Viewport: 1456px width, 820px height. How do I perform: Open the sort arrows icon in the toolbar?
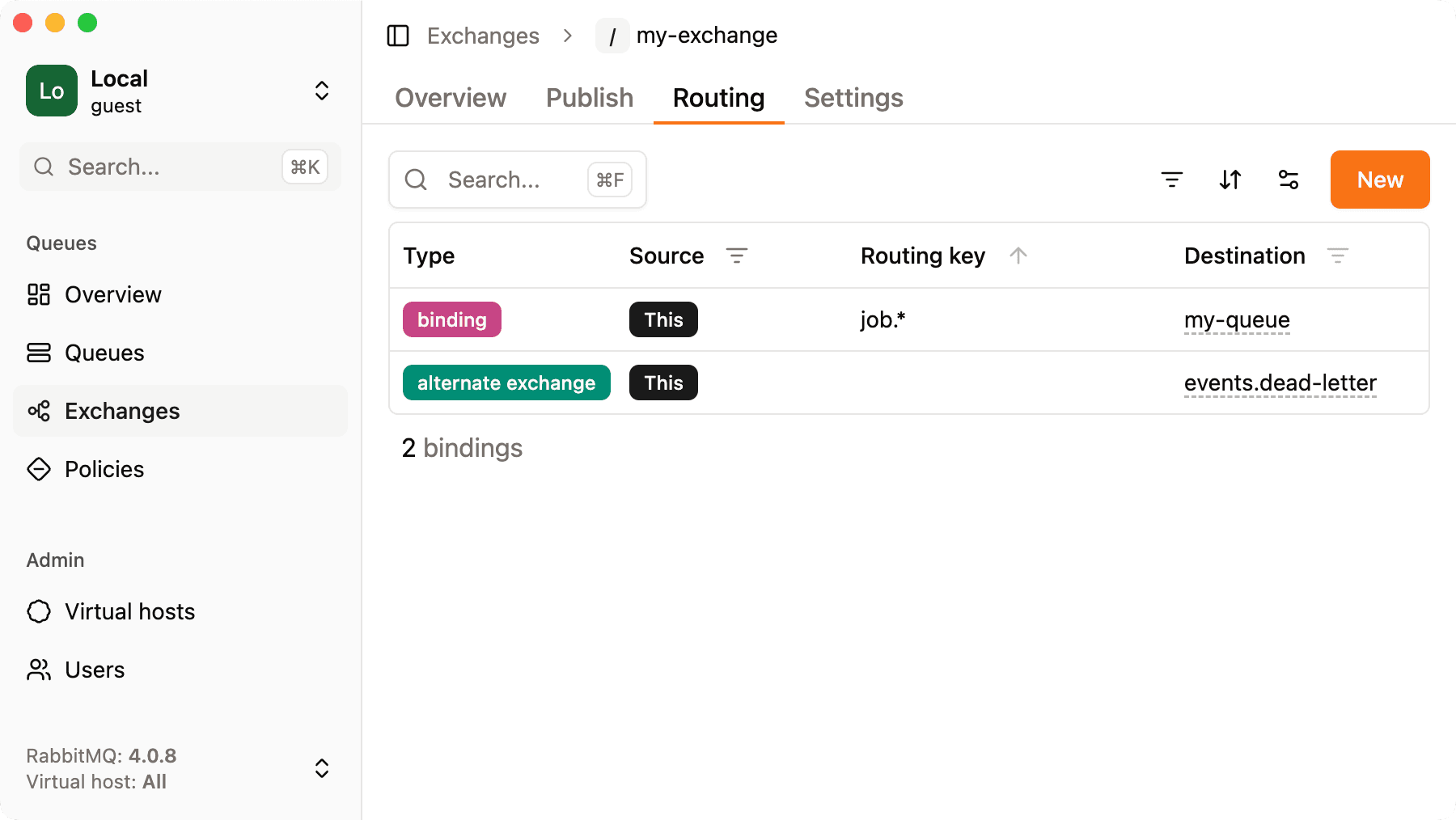(x=1230, y=180)
